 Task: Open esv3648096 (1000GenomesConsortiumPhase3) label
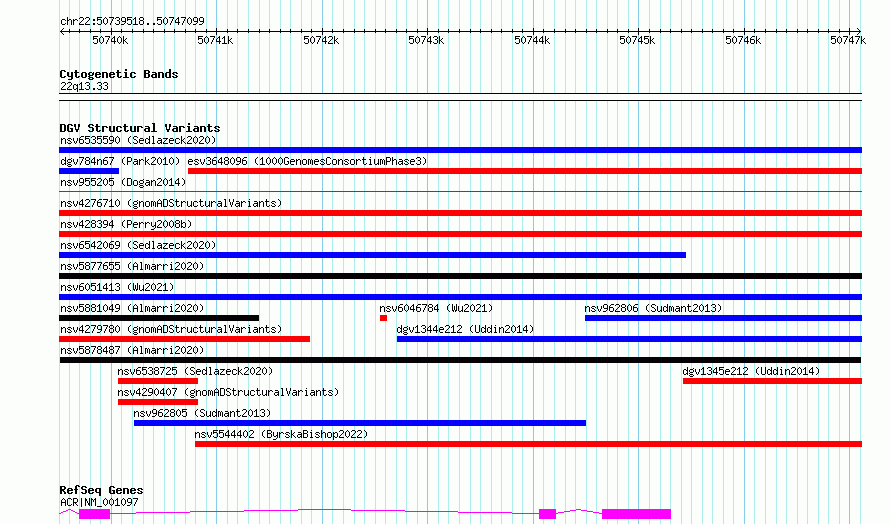307,161
